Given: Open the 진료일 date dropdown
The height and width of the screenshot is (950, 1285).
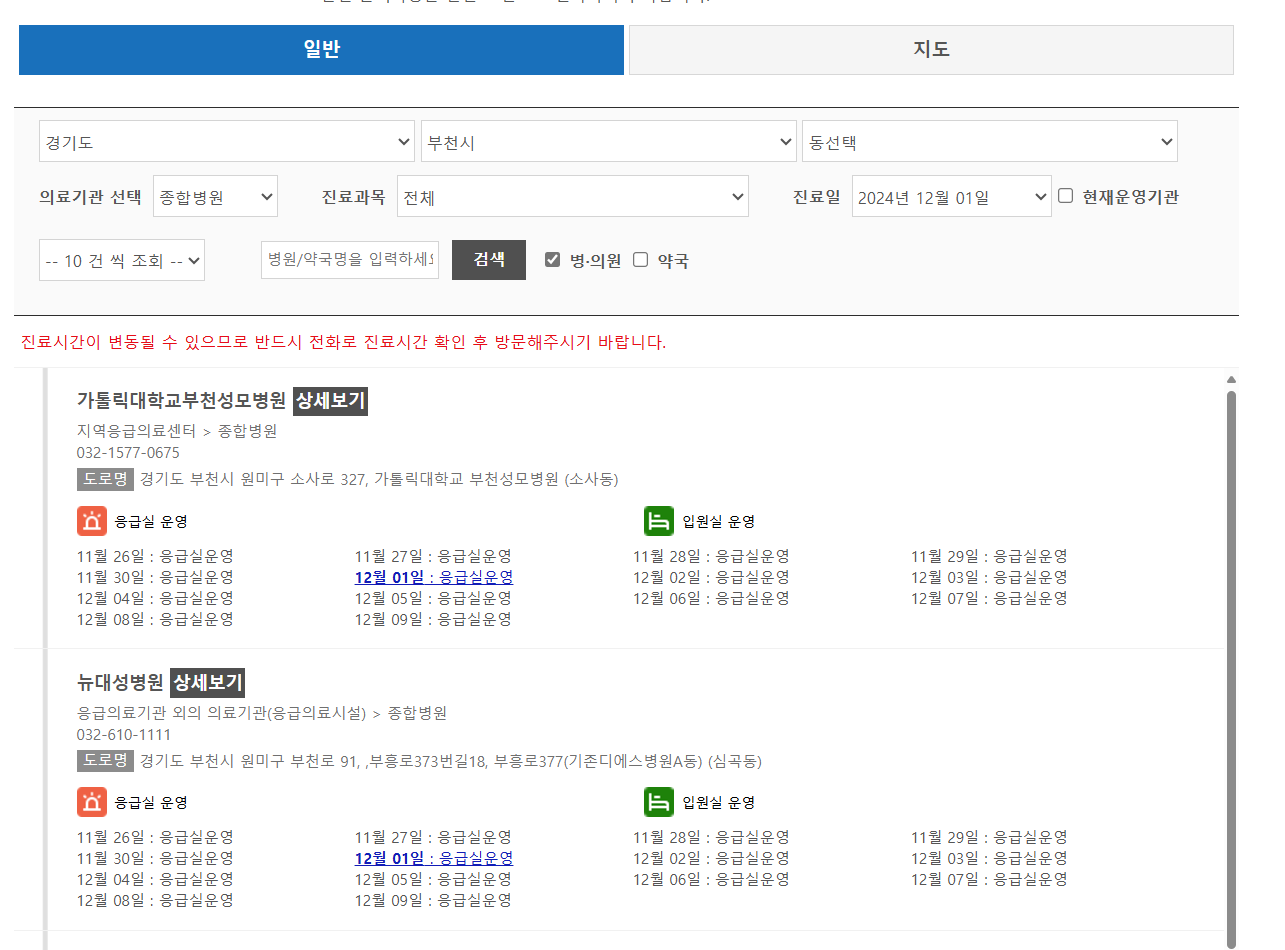Looking at the screenshot, I should click(x=951, y=196).
